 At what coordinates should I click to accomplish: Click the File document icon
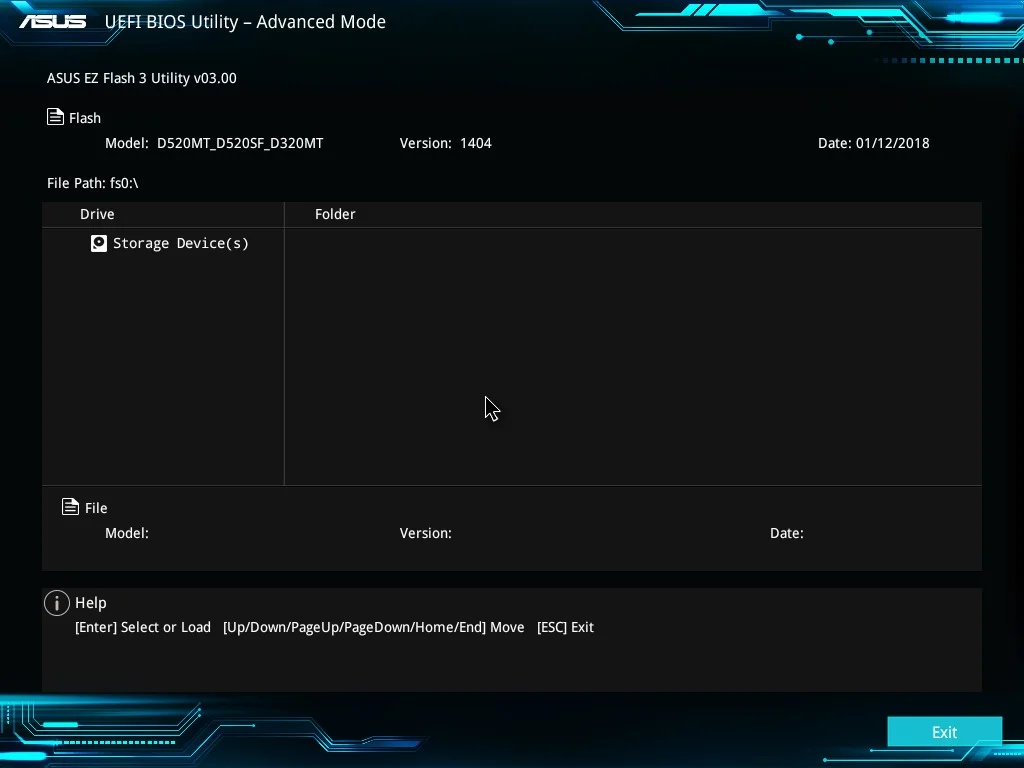(71, 506)
